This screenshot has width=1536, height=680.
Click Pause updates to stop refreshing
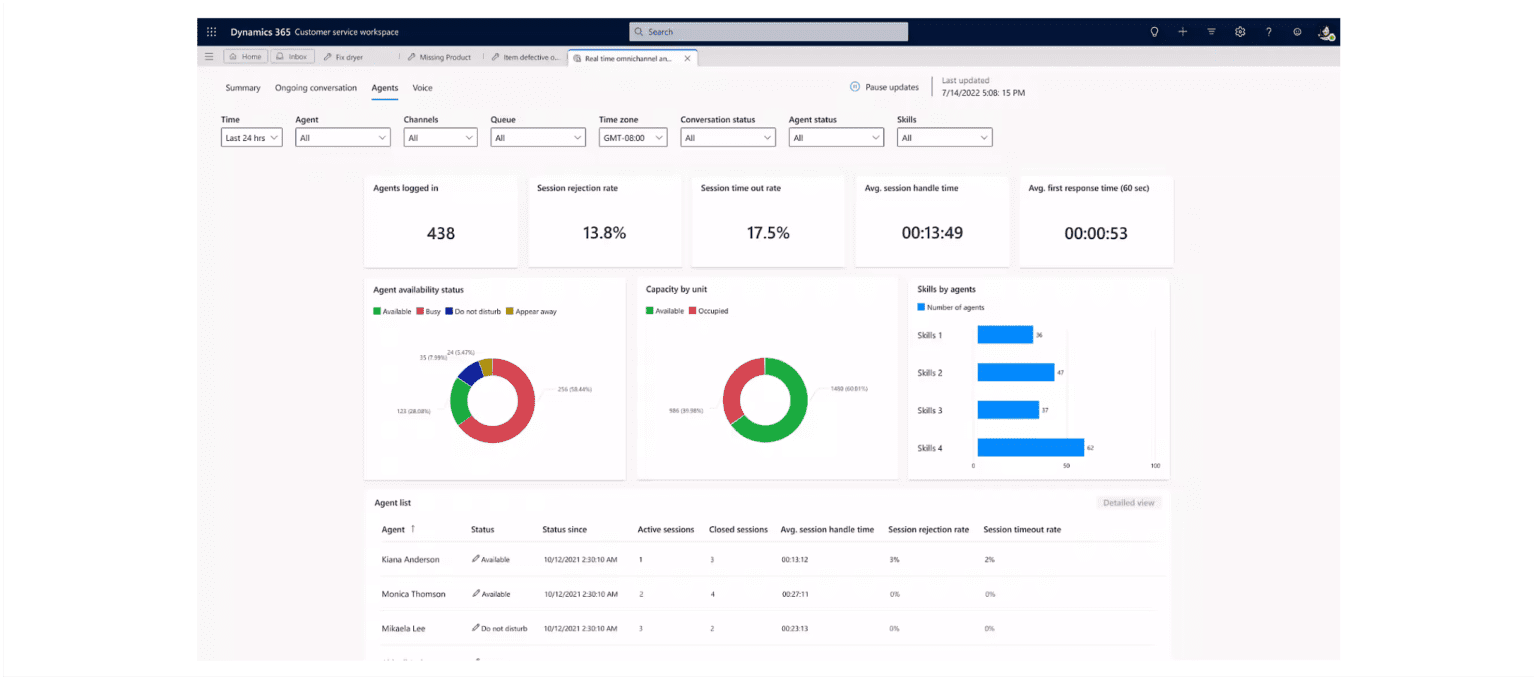click(884, 87)
